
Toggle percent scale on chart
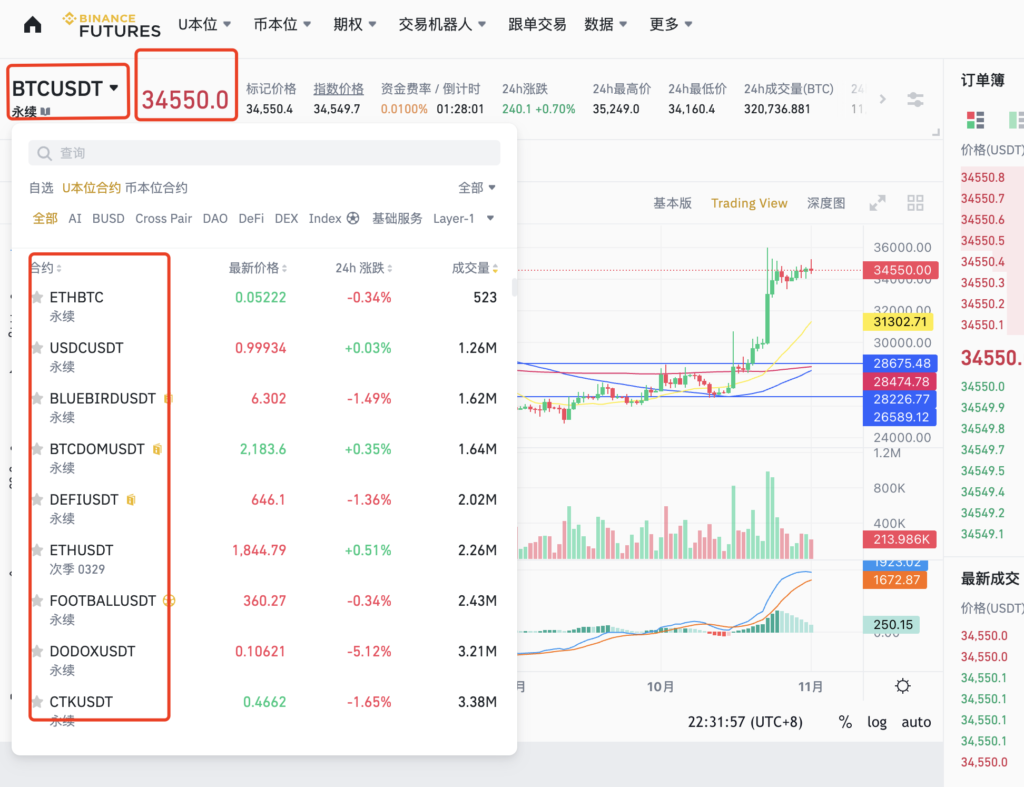845,722
